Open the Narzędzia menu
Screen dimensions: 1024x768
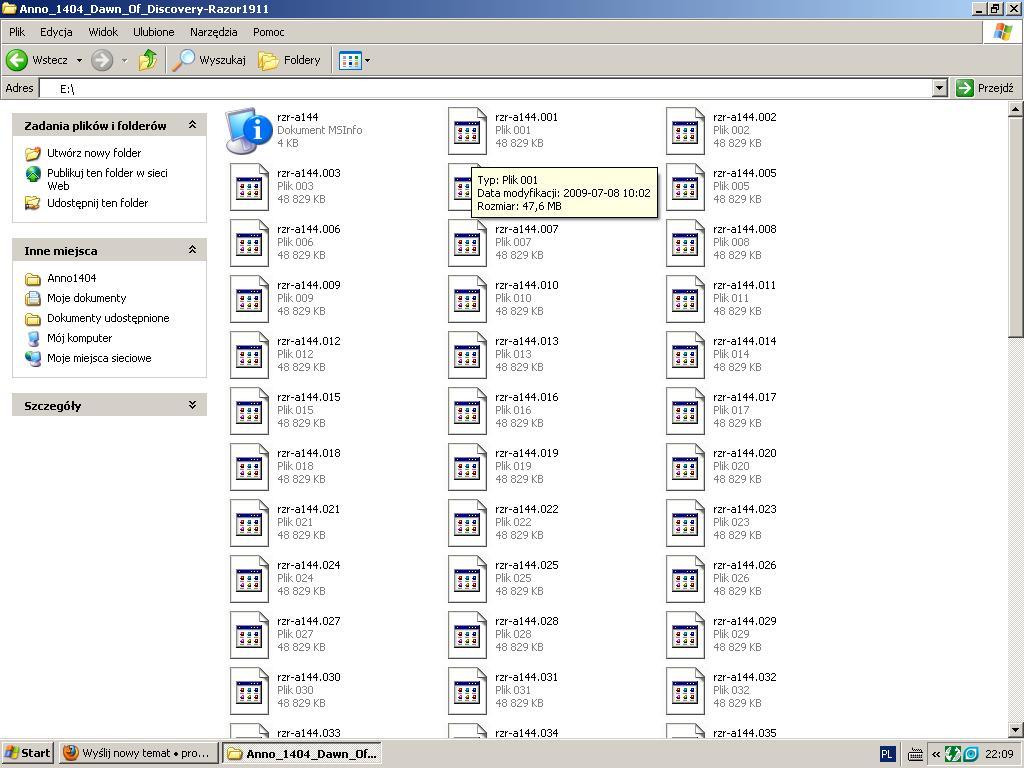214,32
